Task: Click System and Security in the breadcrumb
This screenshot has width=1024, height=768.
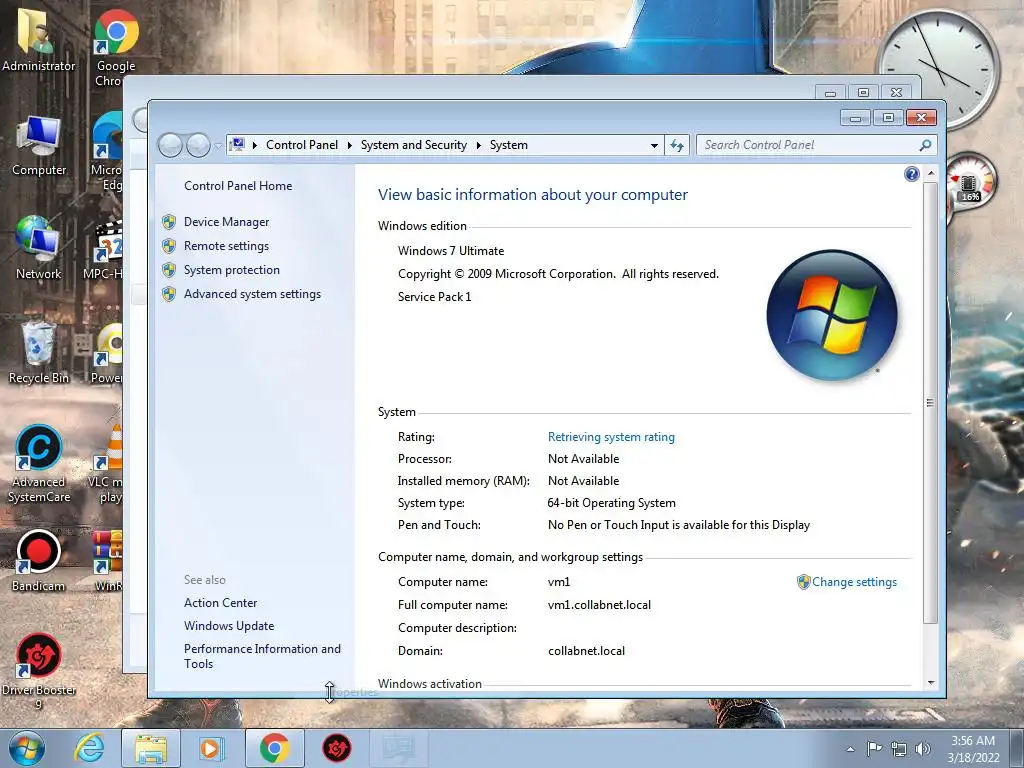Action: click(x=413, y=145)
